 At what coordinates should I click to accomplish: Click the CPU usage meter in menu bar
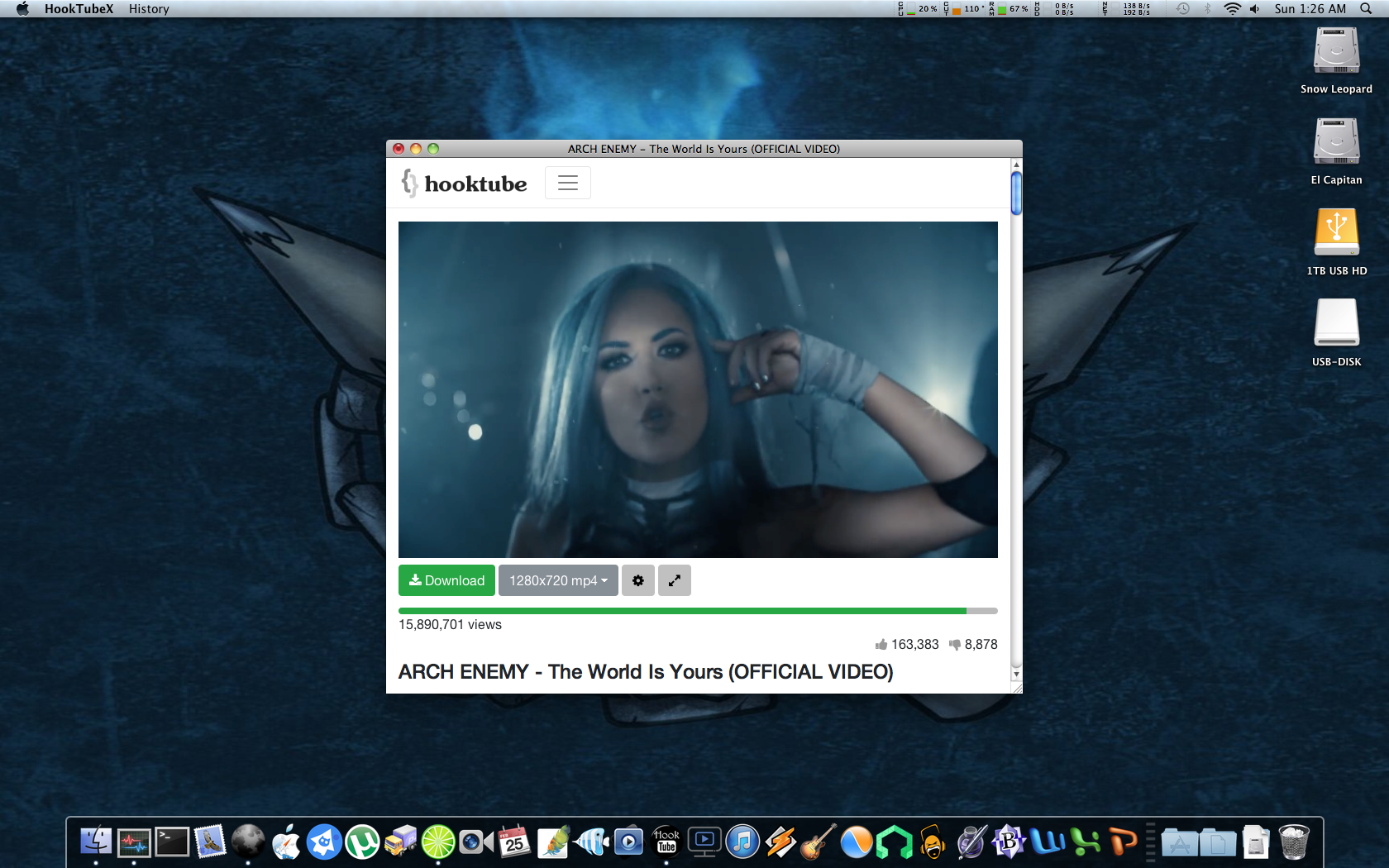tap(918, 9)
